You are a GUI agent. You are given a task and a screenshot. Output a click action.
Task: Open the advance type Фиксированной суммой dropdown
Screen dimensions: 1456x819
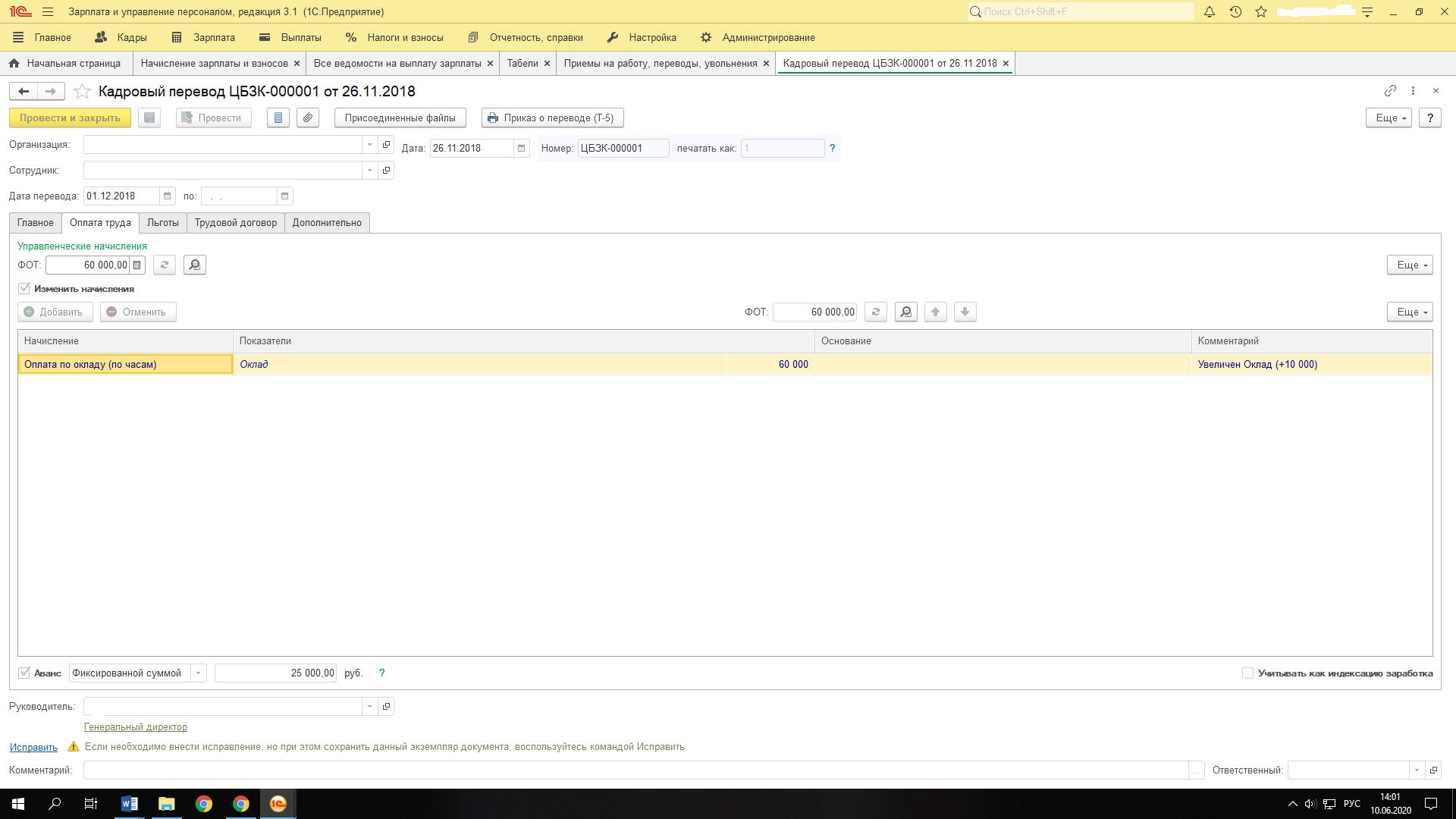[199, 673]
